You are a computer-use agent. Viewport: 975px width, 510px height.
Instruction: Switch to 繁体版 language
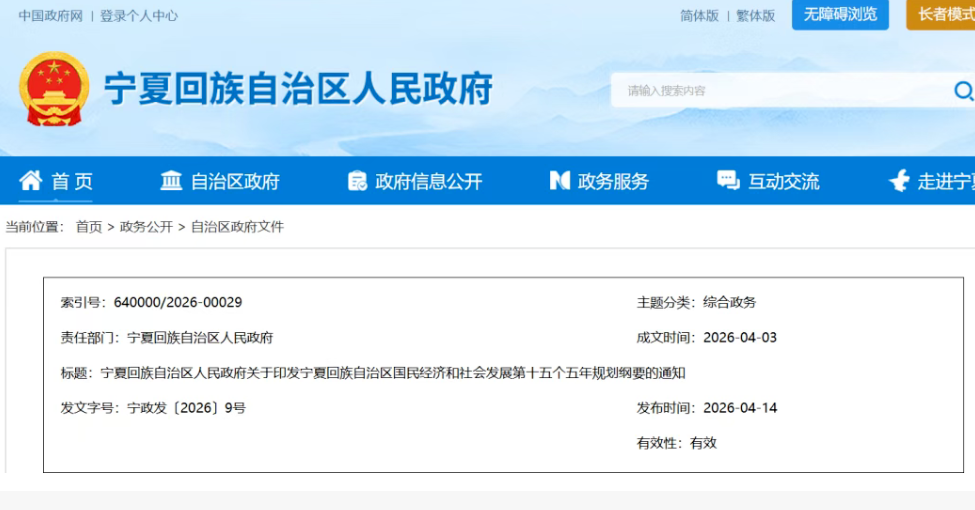(755, 15)
